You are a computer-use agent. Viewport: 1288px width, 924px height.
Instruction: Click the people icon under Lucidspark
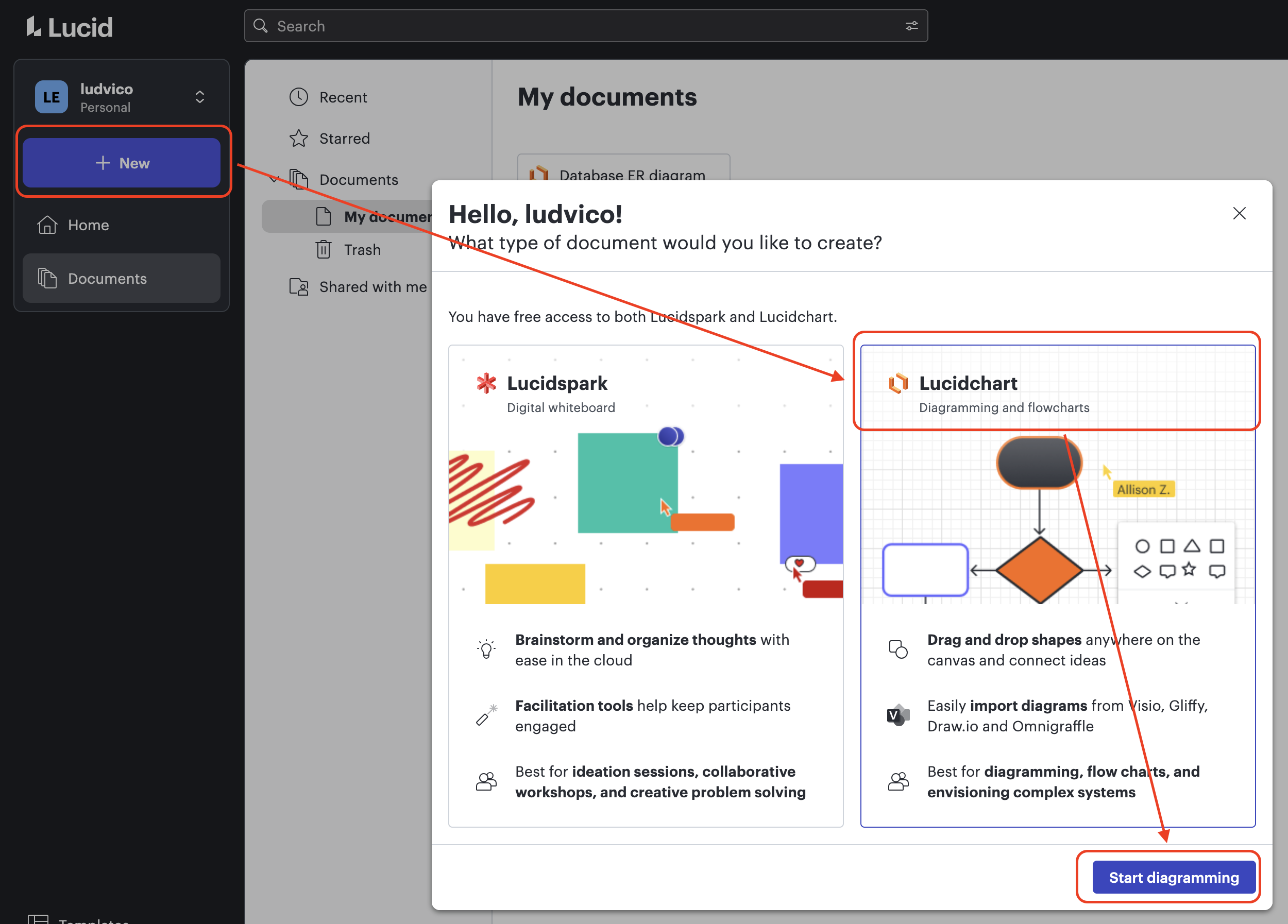(486, 781)
